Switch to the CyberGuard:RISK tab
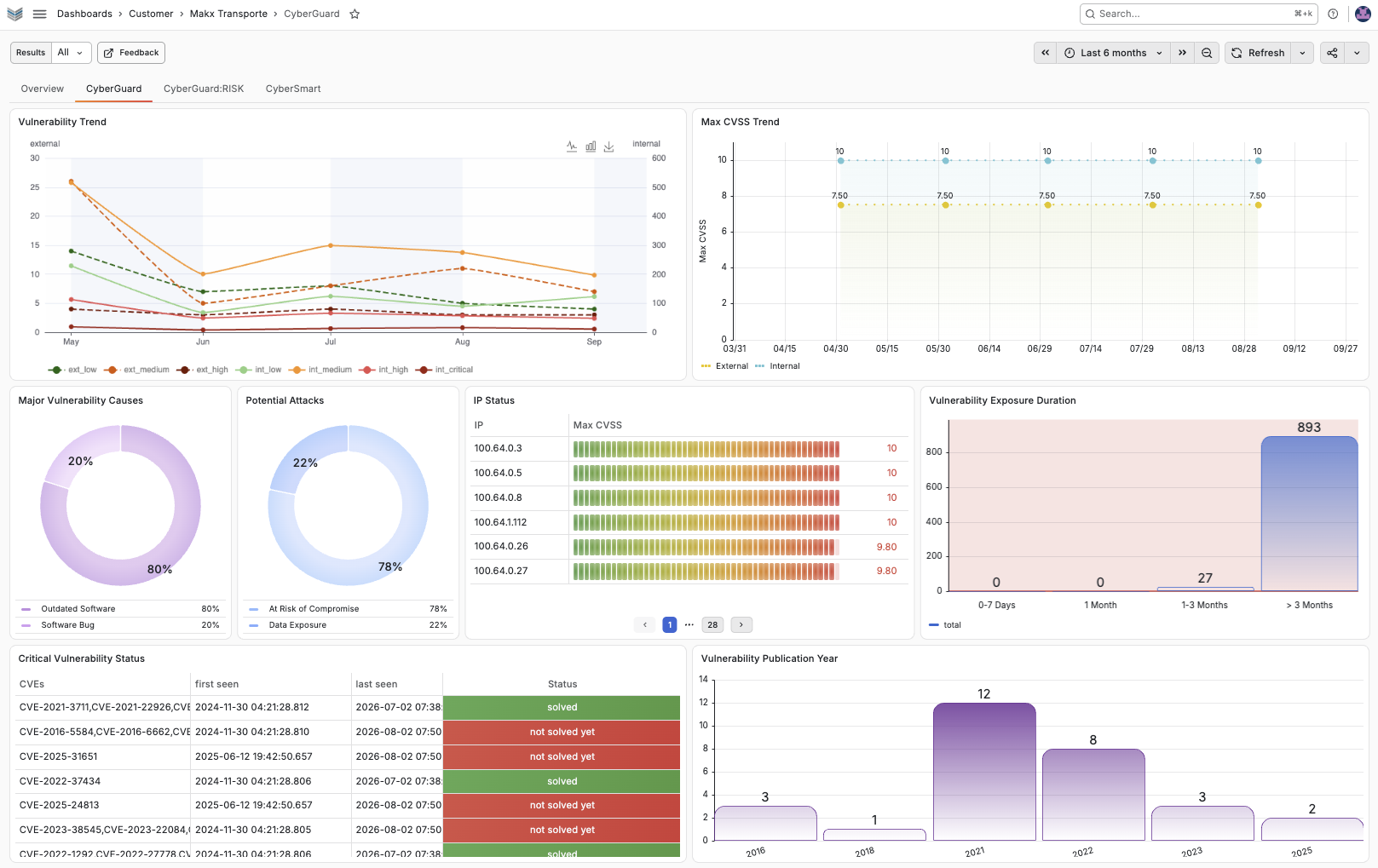 (204, 89)
